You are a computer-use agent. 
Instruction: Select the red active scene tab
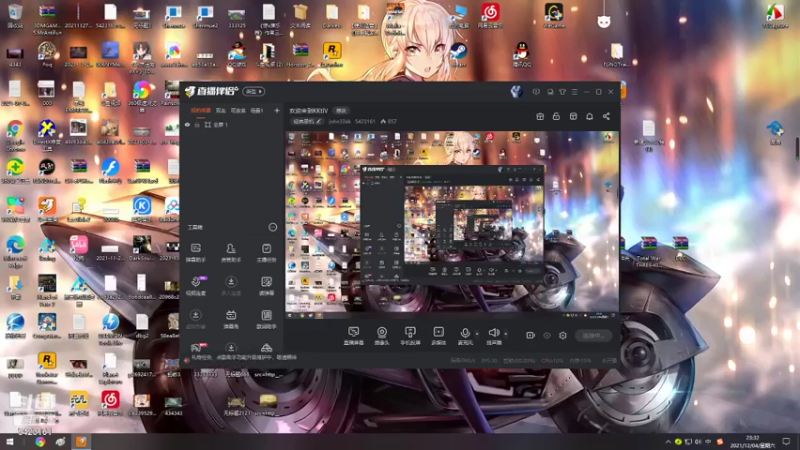[x=201, y=110]
